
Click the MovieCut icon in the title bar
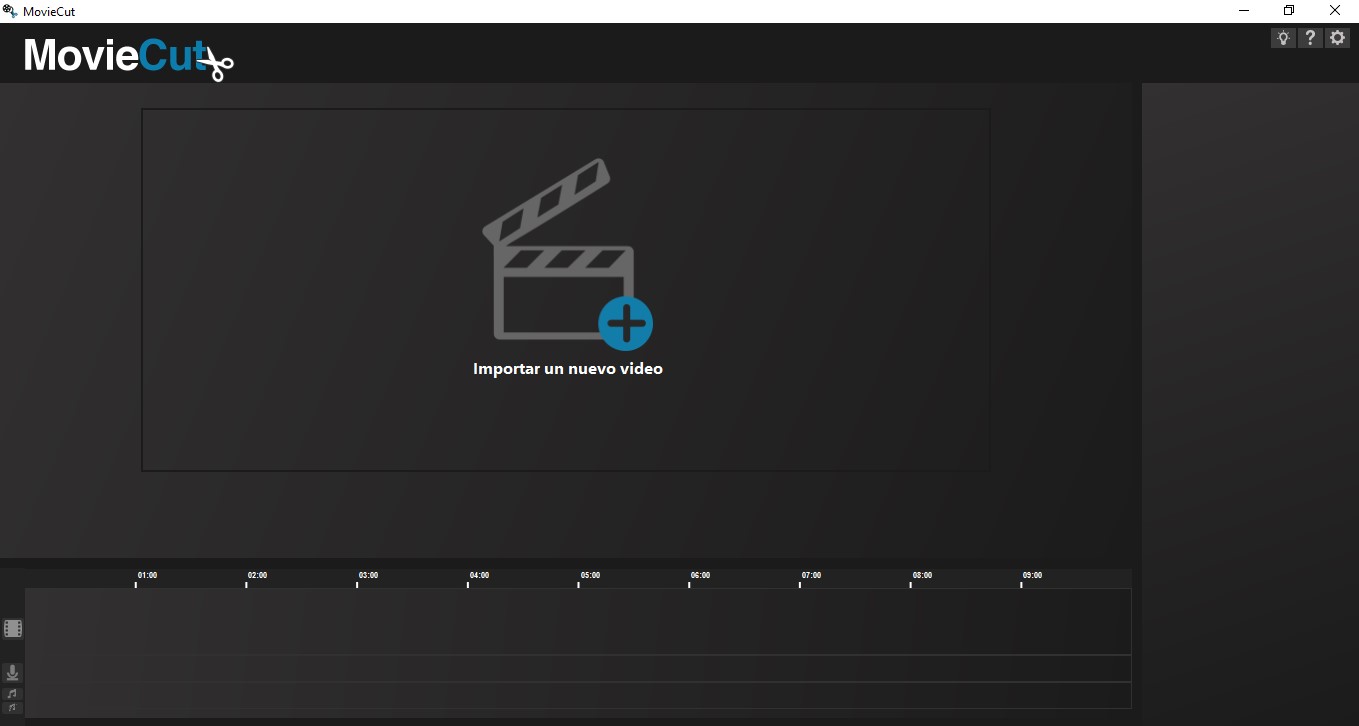pos(9,10)
